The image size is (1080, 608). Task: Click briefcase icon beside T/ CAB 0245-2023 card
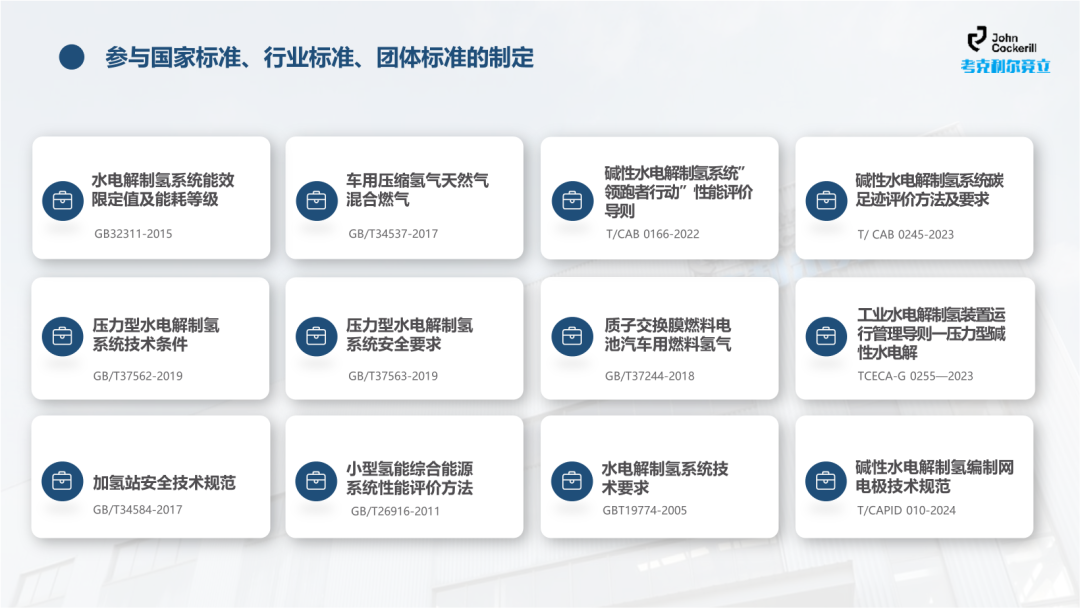tap(826, 200)
